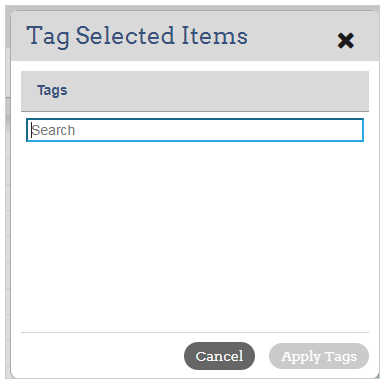Viewport: 386px width, 384px height.
Task: Click the disabled Apply Tags control
Action: (x=319, y=356)
